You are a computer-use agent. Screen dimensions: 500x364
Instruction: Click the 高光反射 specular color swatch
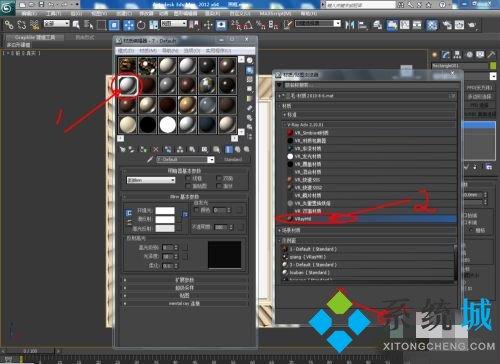165,229
